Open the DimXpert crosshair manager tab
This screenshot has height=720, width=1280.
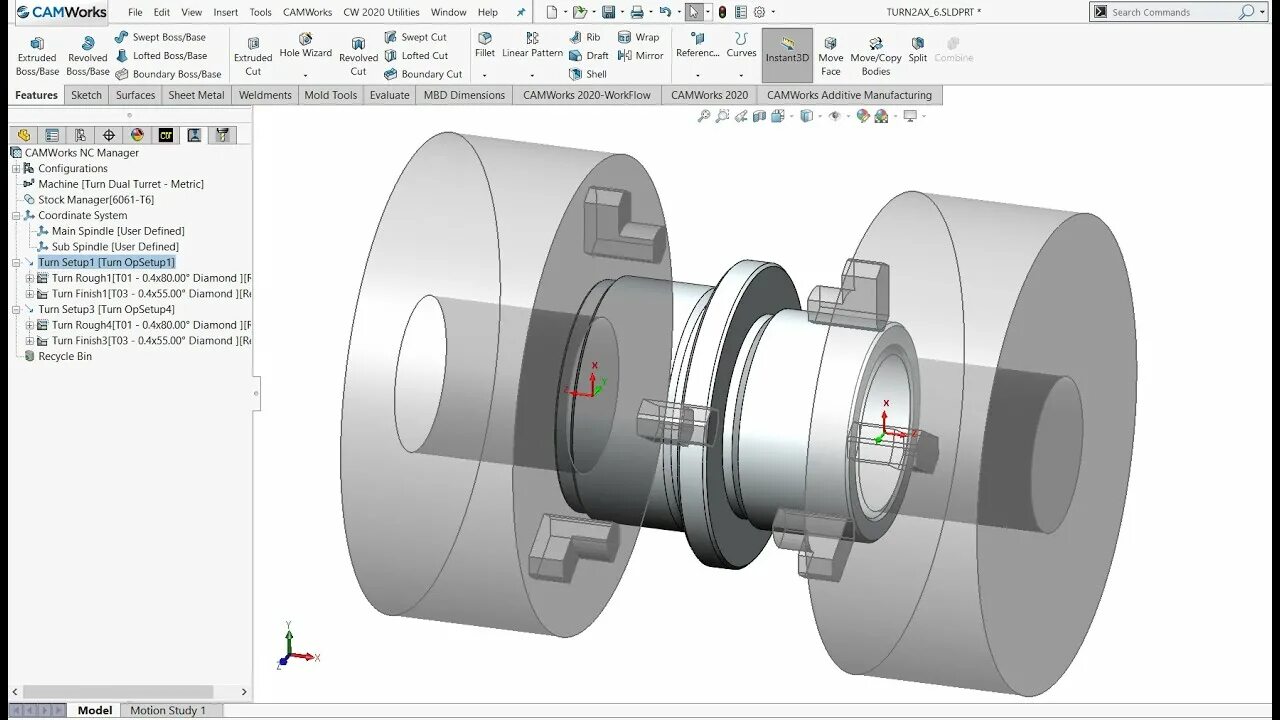pyautogui.click(x=109, y=135)
